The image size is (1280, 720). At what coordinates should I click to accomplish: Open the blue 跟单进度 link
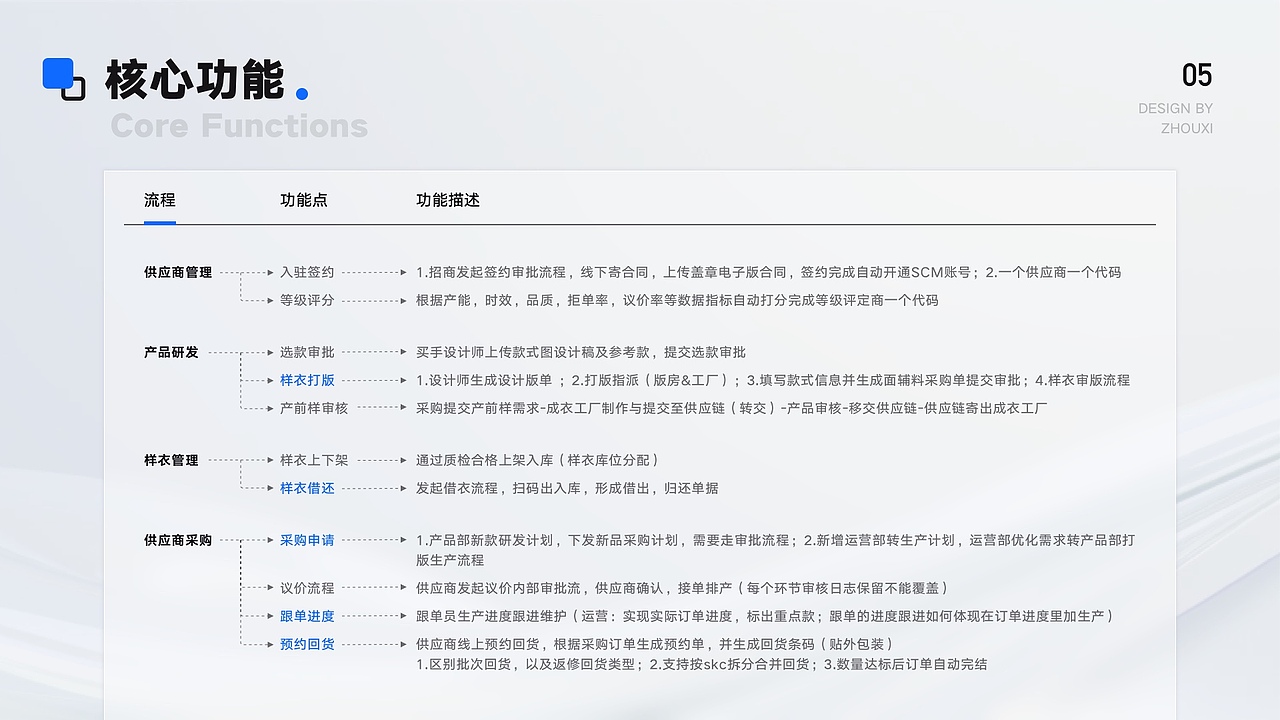click(x=307, y=616)
